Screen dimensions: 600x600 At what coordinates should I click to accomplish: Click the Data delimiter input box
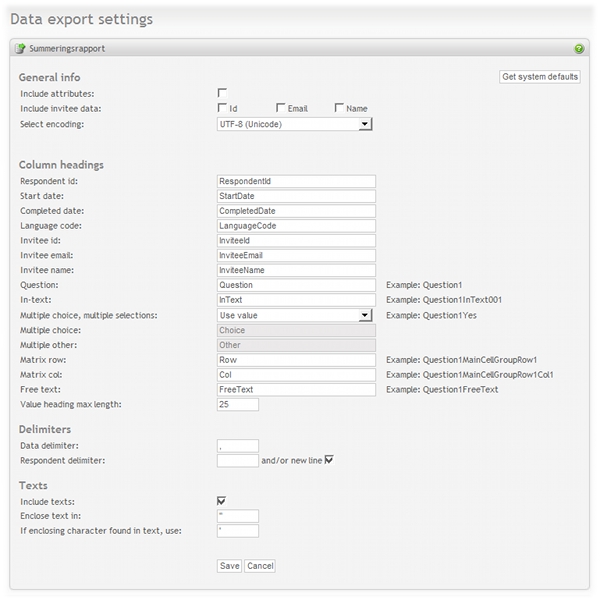click(x=238, y=446)
